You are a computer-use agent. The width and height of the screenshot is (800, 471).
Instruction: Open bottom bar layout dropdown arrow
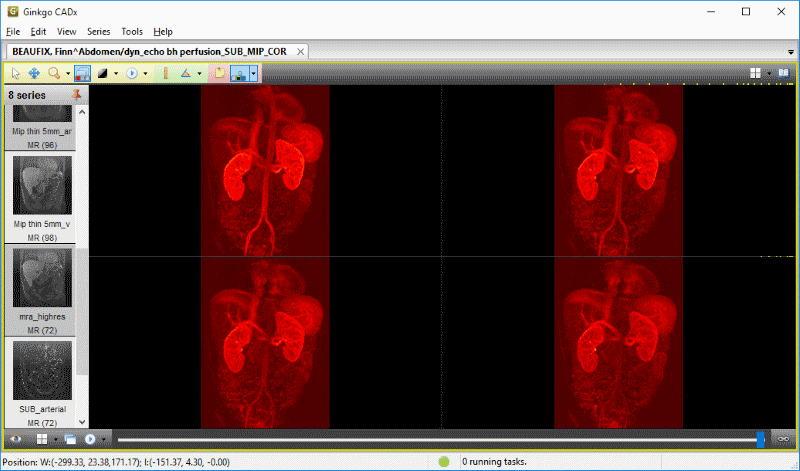click(56, 439)
